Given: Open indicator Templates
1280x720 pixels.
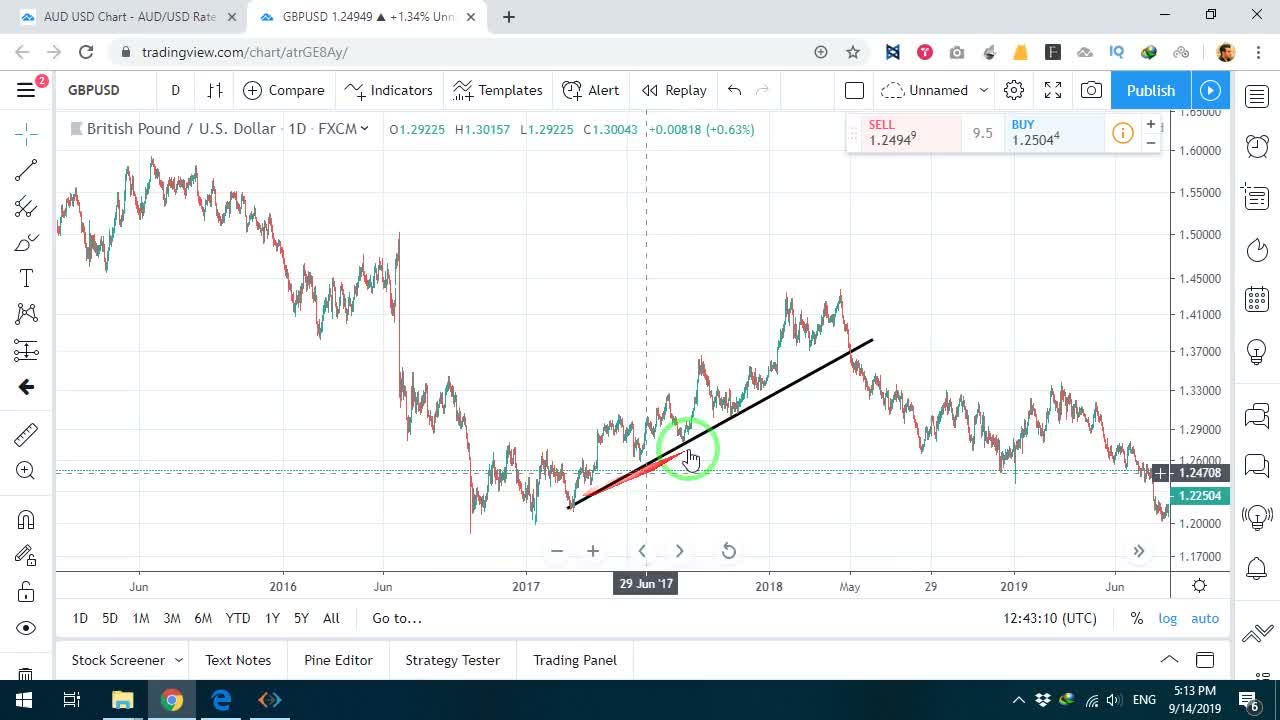Looking at the screenshot, I should point(497,90).
